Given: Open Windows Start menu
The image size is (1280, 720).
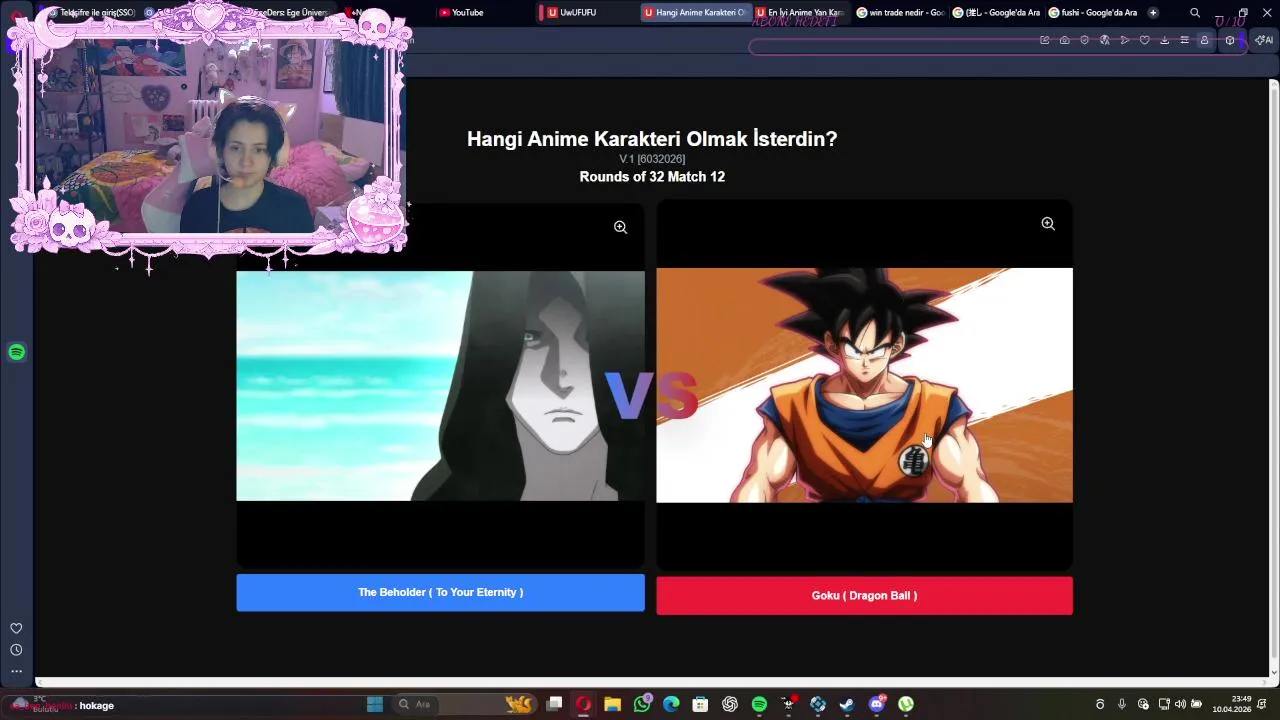Looking at the screenshot, I should [x=375, y=704].
